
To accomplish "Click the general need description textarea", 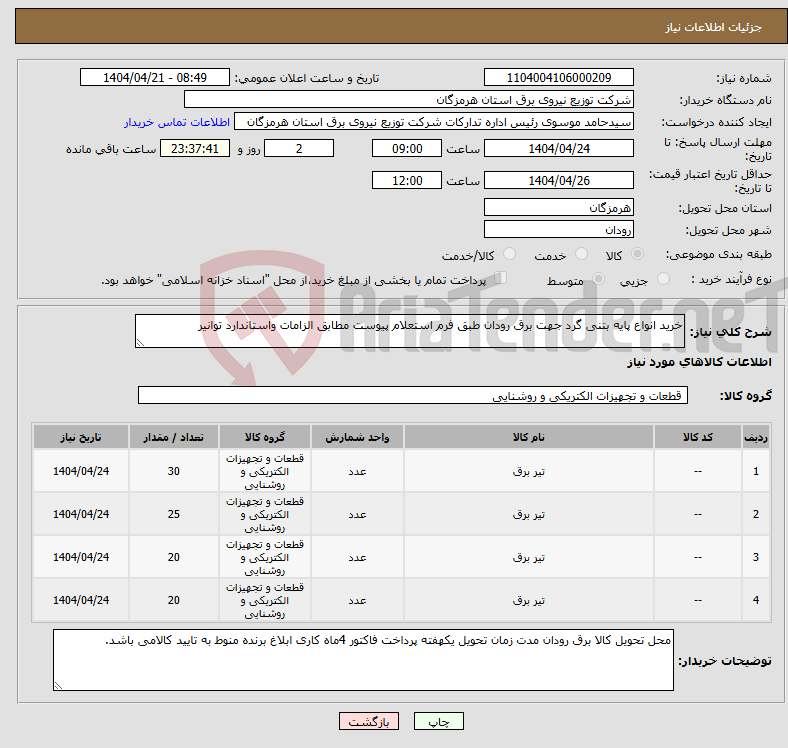I will 410,331.
